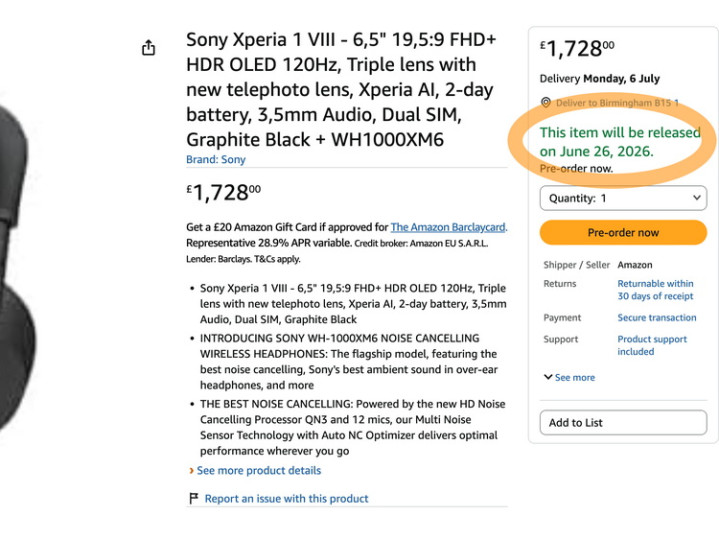Expand See more product details
Screen dimensions: 719x539
point(259,471)
